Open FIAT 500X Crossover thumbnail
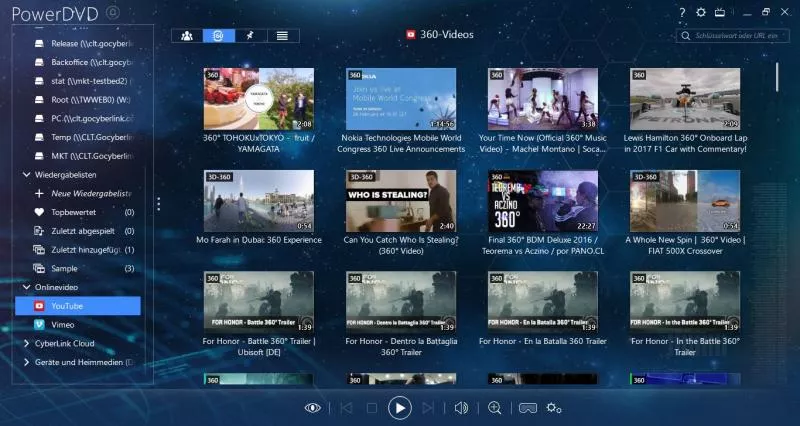 (x=685, y=201)
